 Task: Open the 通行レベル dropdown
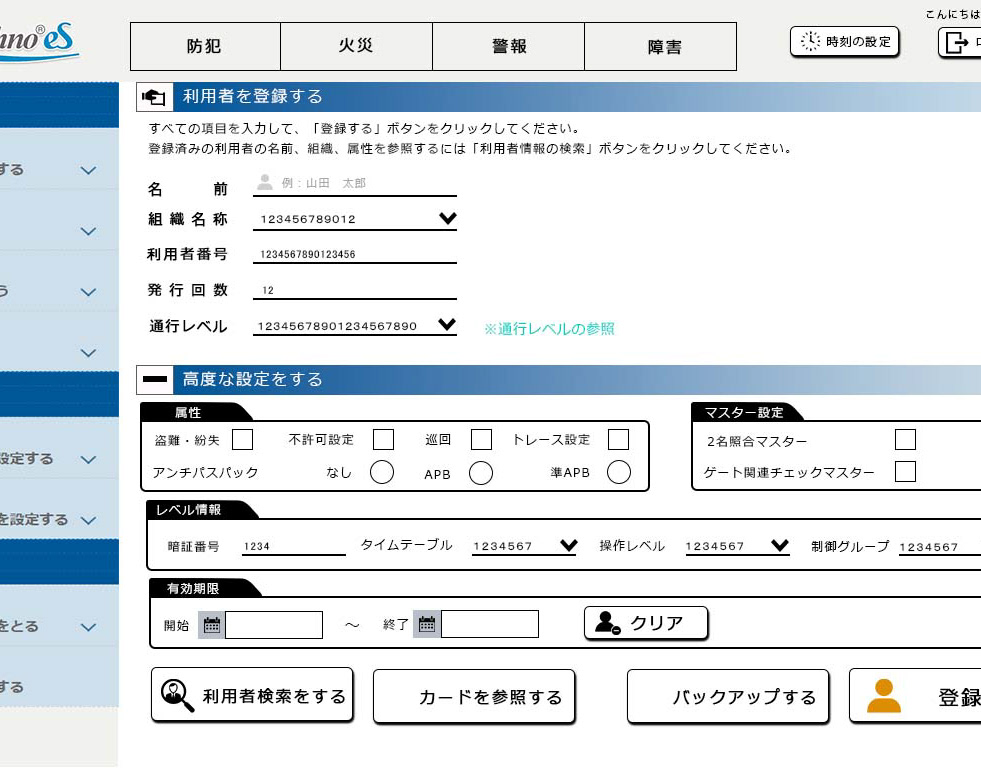(x=355, y=325)
